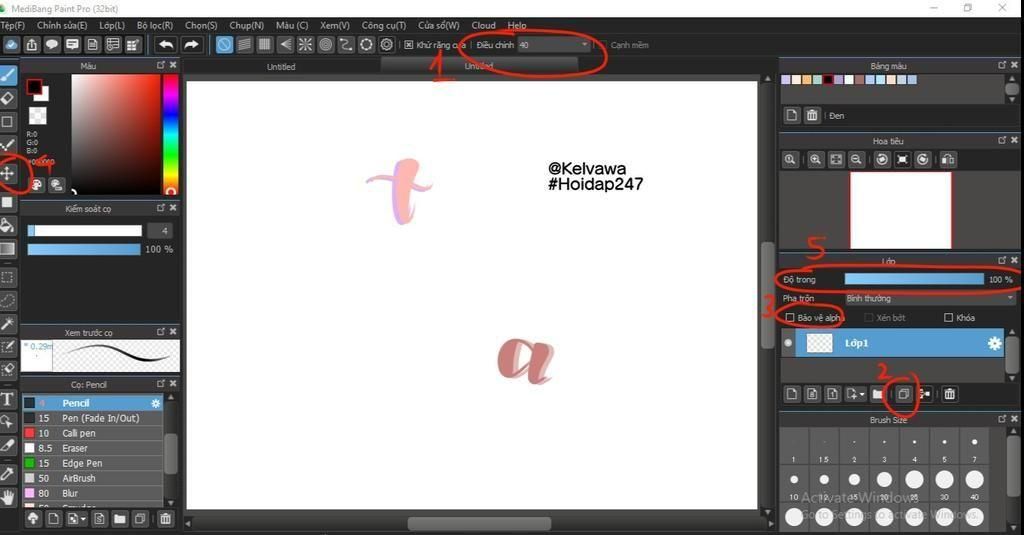Click the Undo arrow in toolbar
The width and height of the screenshot is (1024, 535).
(166, 44)
